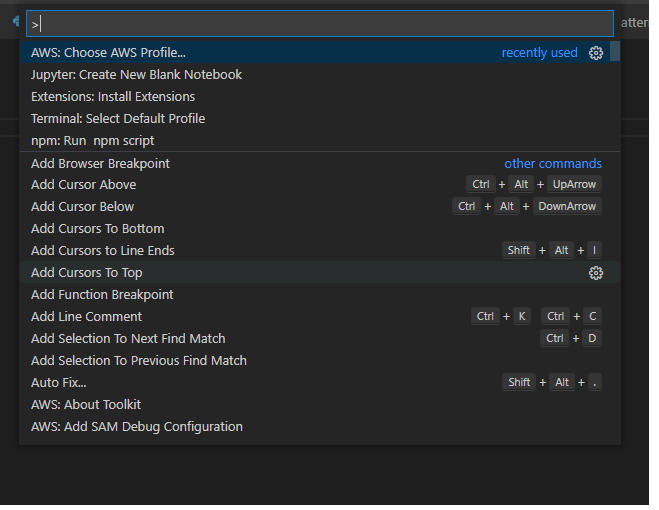Select AWS: Choose AWS Profile command
The width and height of the screenshot is (659, 510).
point(108,53)
